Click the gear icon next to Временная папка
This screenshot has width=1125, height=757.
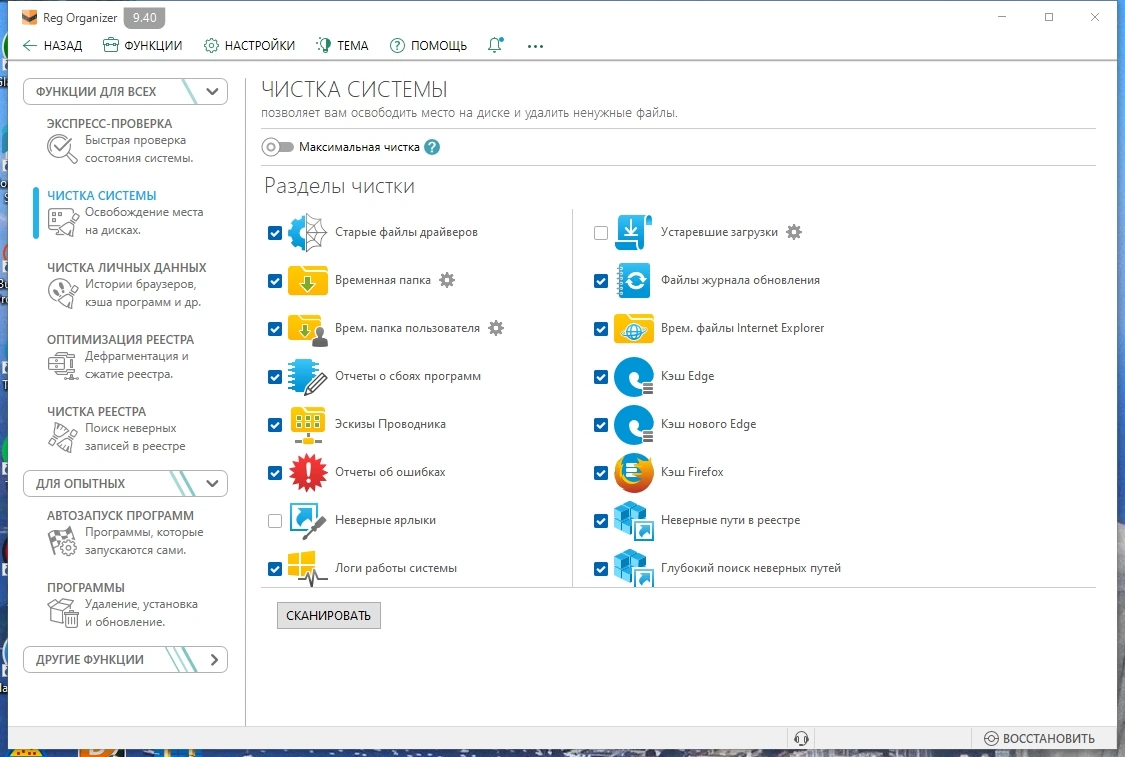pyautogui.click(x=447, y=280)
